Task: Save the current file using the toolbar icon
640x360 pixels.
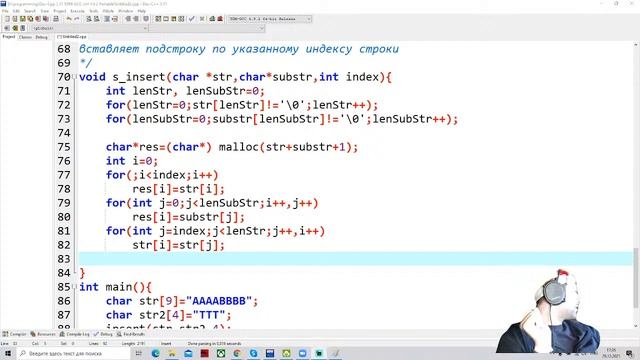Action: pyautogui.click(x=22, y=19)
